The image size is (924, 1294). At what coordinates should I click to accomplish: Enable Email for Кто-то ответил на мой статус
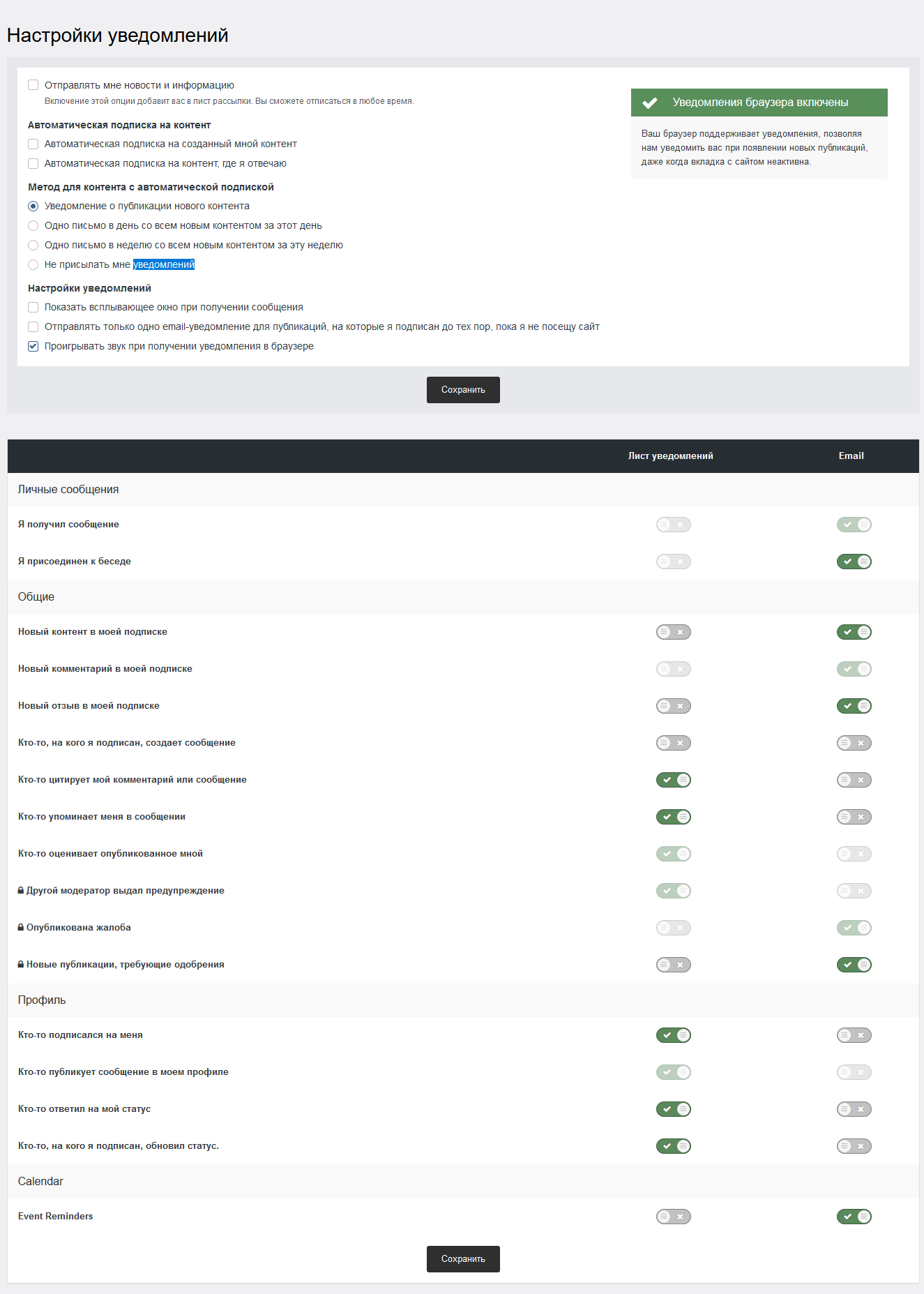pos(854,1109)
